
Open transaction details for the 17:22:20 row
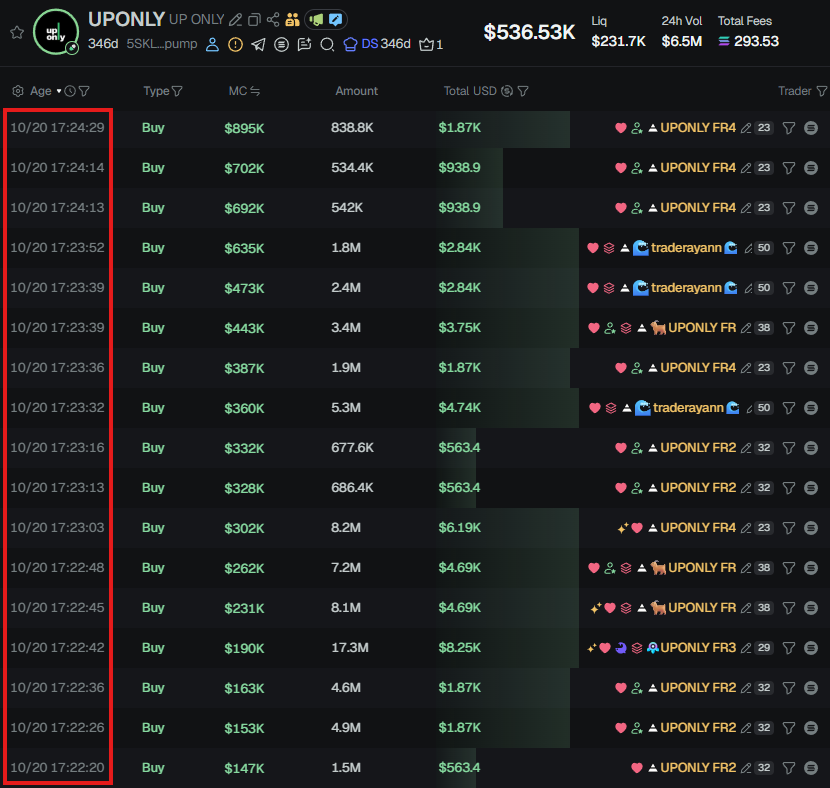[811, 768]
